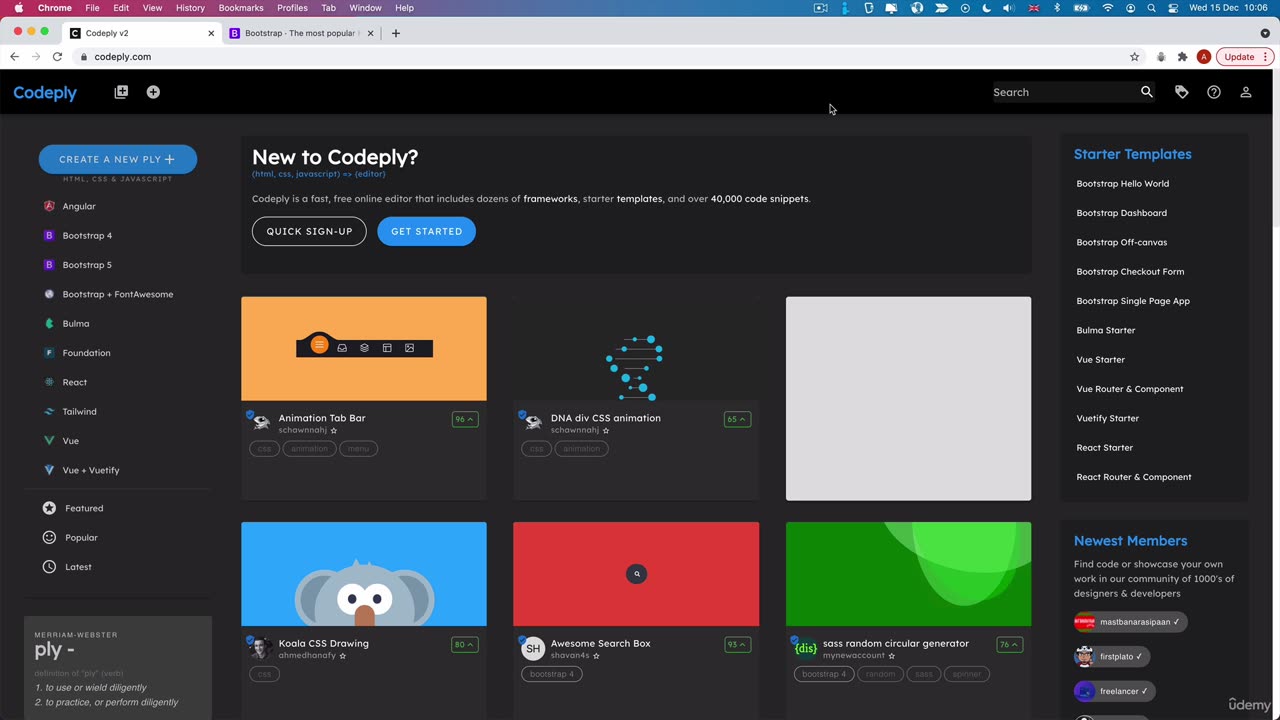1280x720 pixels.
Task: Click the Quick Sign-Up button
Action: click(309, 231)
